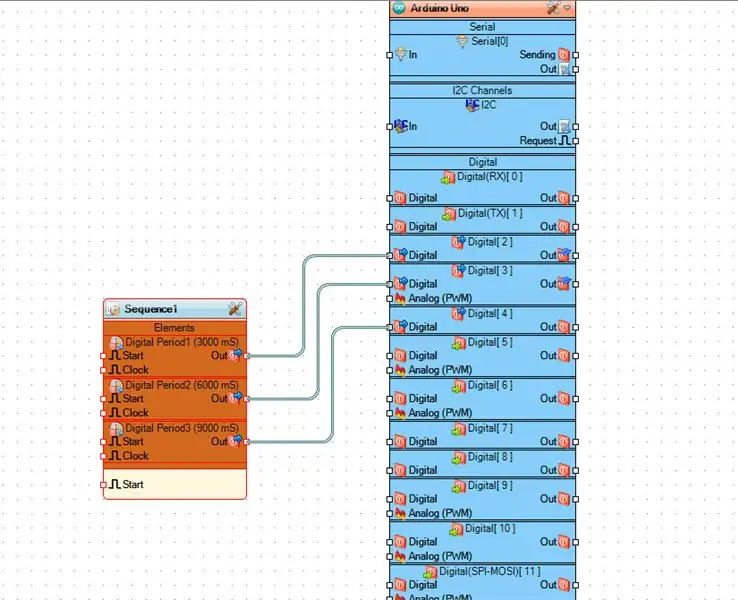Click the I2C Channels section header
This screenshot has height=600, width=738.
482,90
